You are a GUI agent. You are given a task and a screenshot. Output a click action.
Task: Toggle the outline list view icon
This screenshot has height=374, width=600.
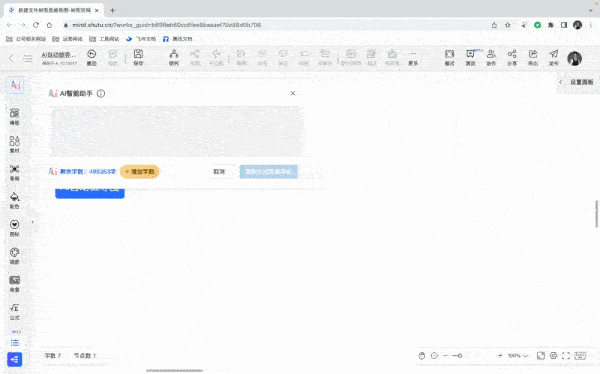point(15,342)
